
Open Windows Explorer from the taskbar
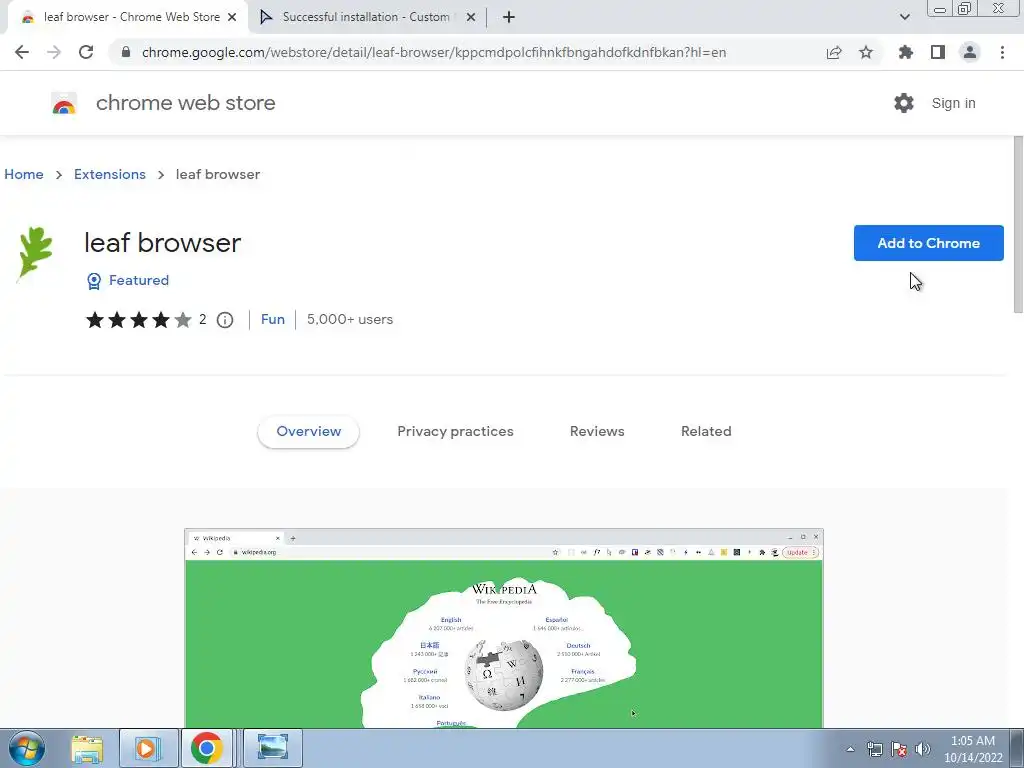(x=88, y=748)
